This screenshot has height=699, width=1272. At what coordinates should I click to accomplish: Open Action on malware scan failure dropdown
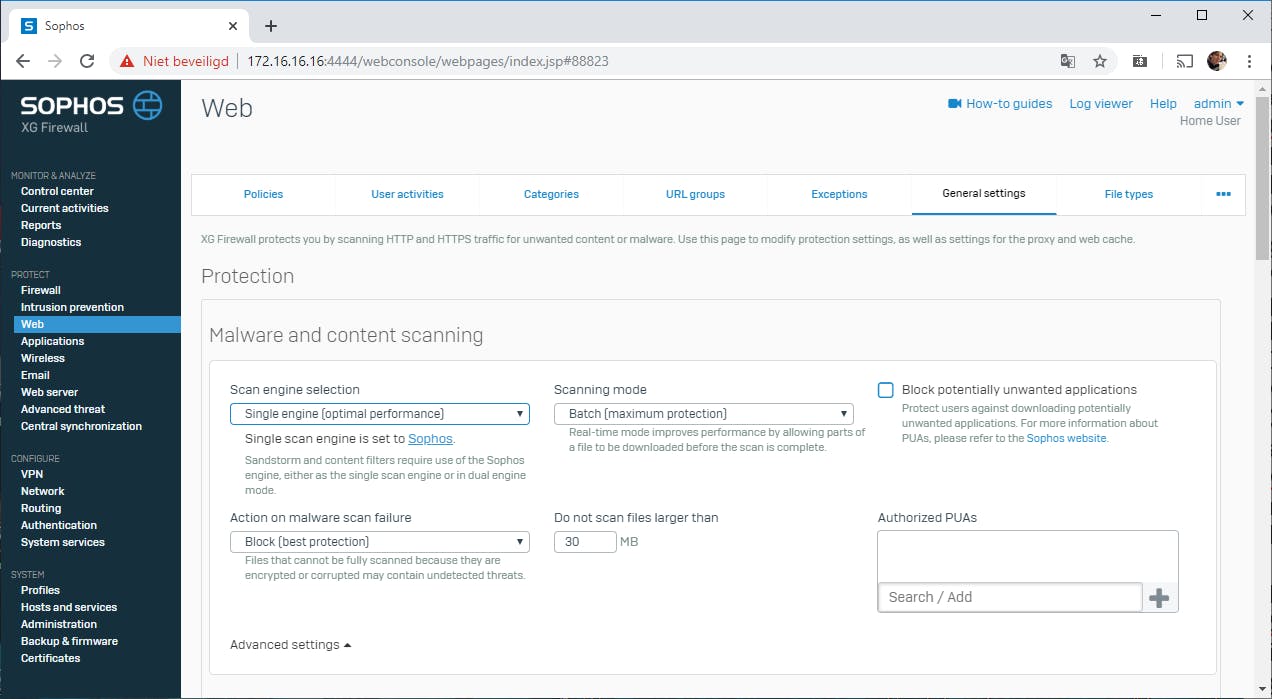379,542
